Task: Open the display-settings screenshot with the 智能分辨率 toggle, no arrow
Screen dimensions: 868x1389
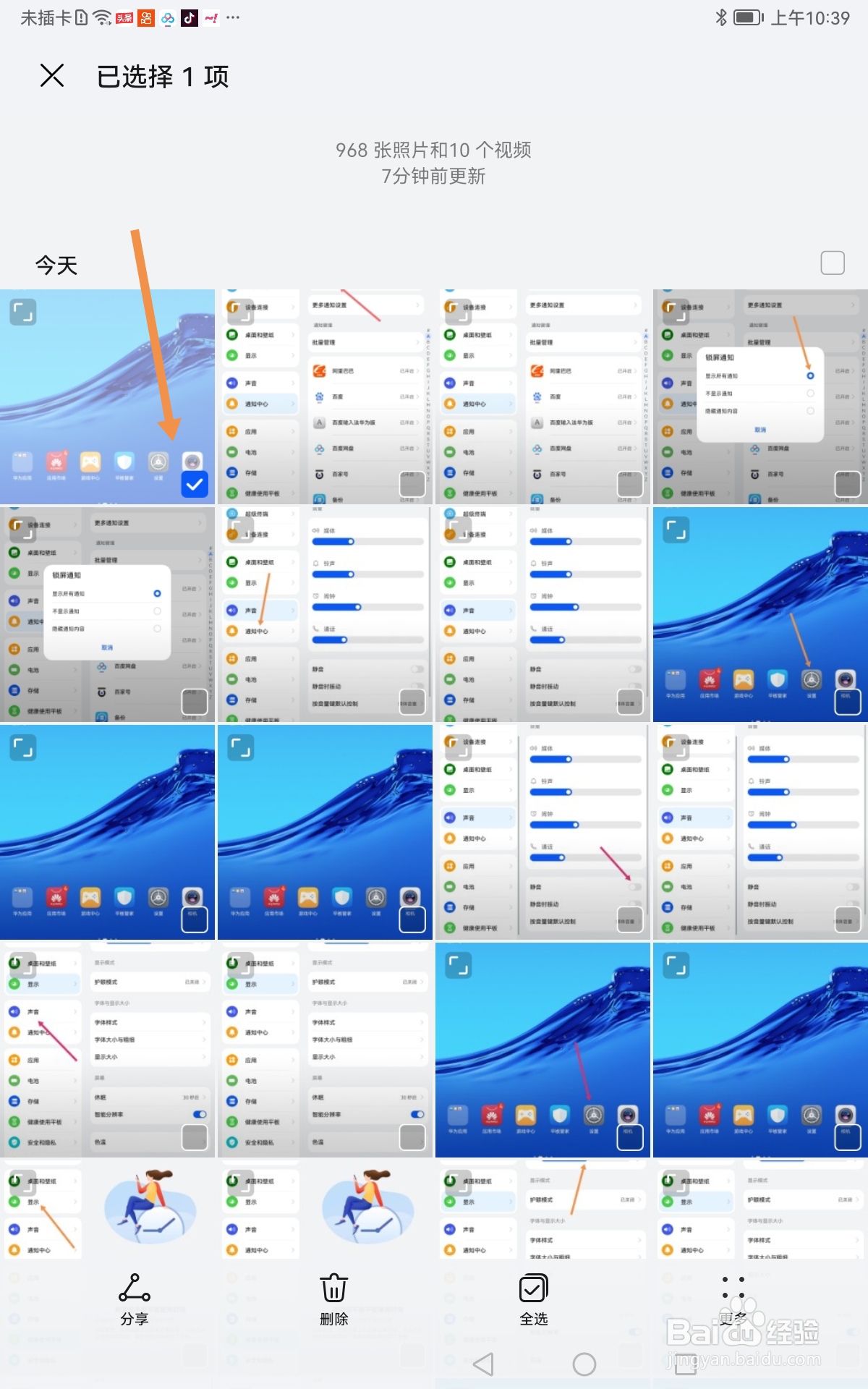Action: click(x=325, y=1050)
